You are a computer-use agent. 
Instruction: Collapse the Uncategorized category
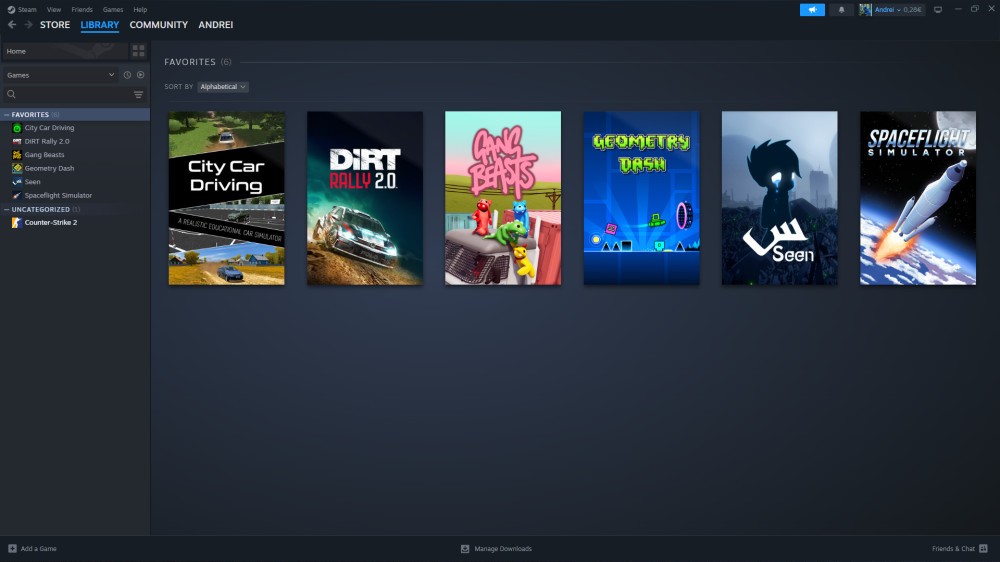coord(6,210)
